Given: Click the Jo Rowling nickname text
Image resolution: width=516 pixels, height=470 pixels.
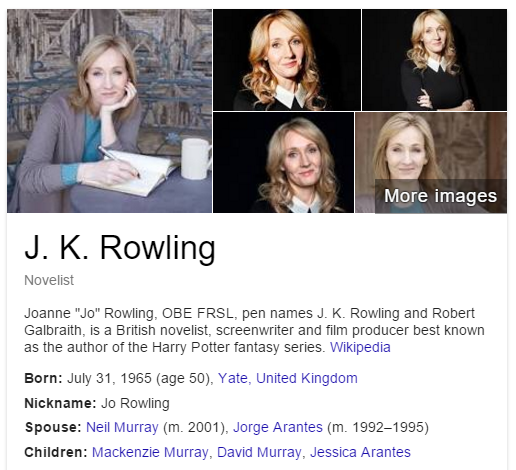Looking at the screenshot, I should (x=135, y=403).
